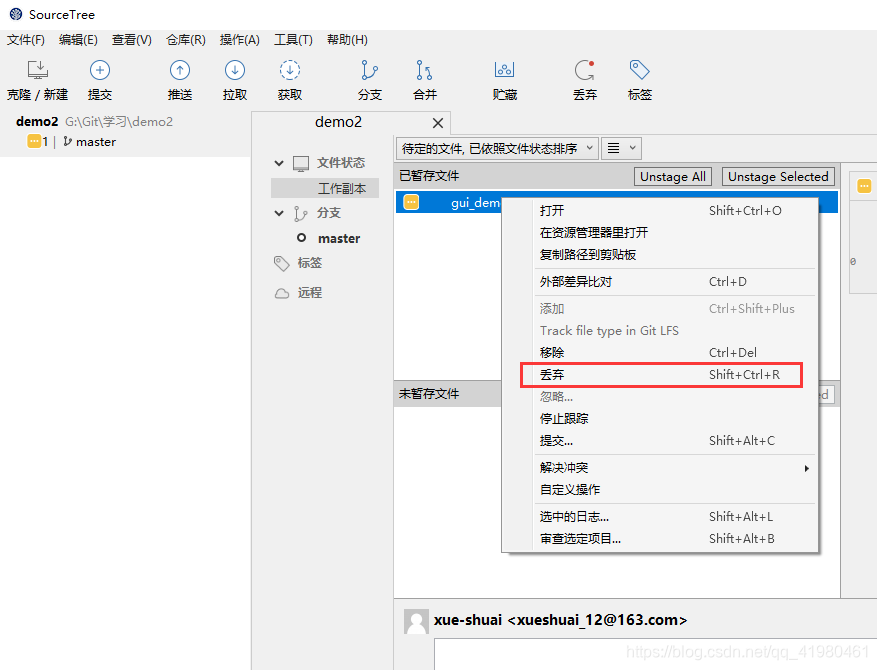The height and width of the screenshot is (670, 877).
Task: Choose 在资源管理器里打开 from context menu
Action: pyautogui.click(x=660, y=233)
